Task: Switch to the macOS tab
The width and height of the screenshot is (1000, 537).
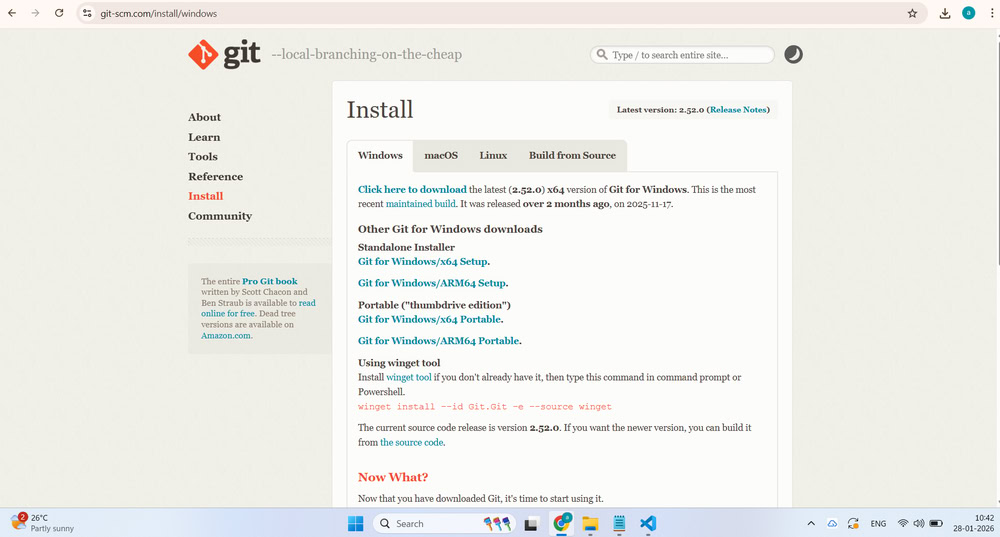Action: (x=441, y=156)
